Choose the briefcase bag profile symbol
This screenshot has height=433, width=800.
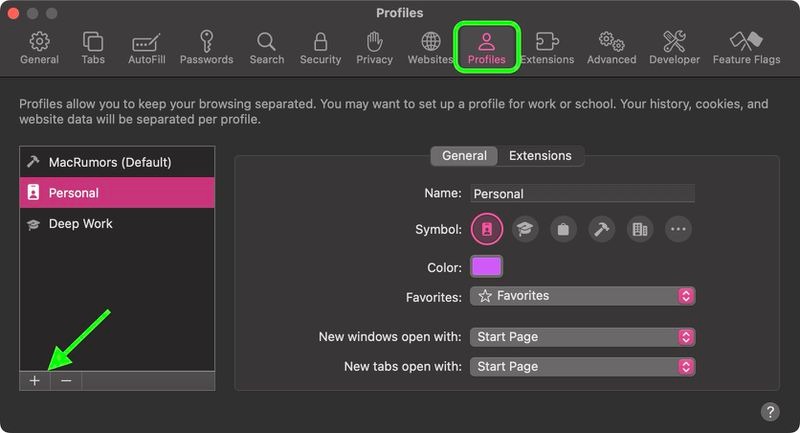[563, 229]
